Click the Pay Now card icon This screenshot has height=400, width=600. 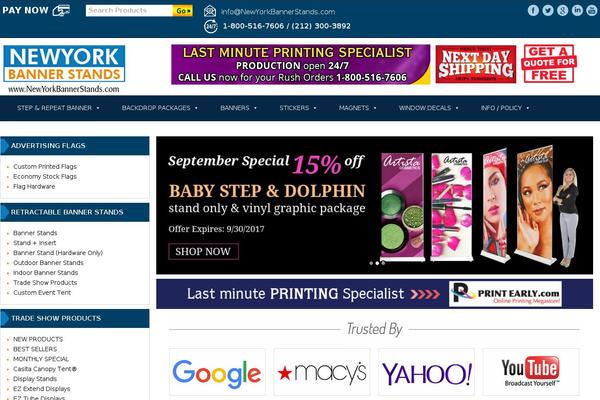pos(61,10)
